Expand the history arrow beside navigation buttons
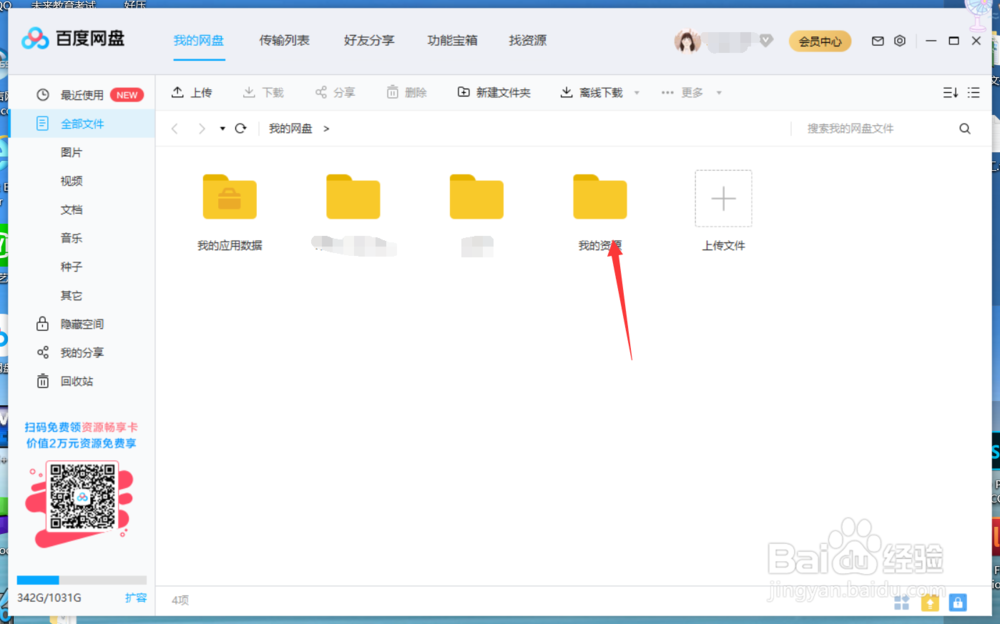This screenshot has height=624, width=1000. (222, 128)
